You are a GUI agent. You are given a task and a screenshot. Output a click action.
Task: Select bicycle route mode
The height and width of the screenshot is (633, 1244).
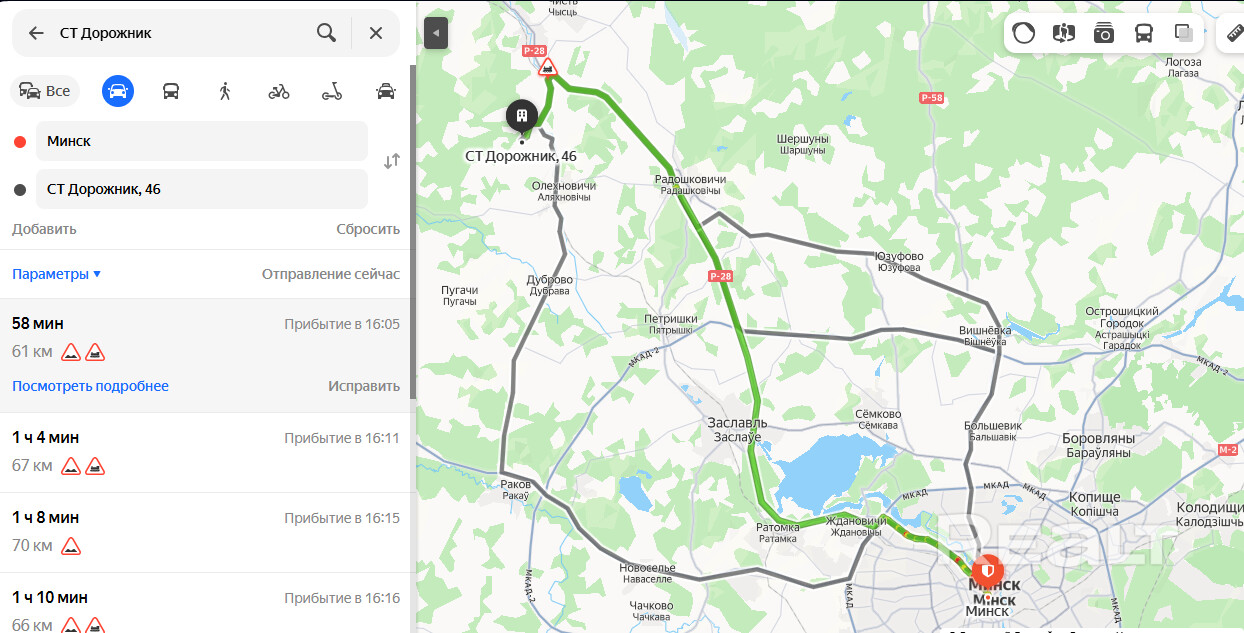pos(279,91)
